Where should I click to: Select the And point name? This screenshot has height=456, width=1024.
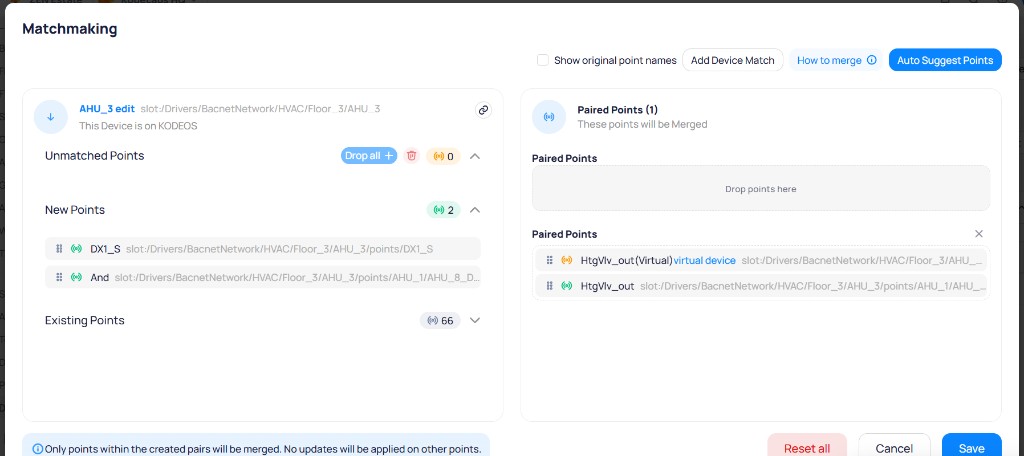(99, 277)
